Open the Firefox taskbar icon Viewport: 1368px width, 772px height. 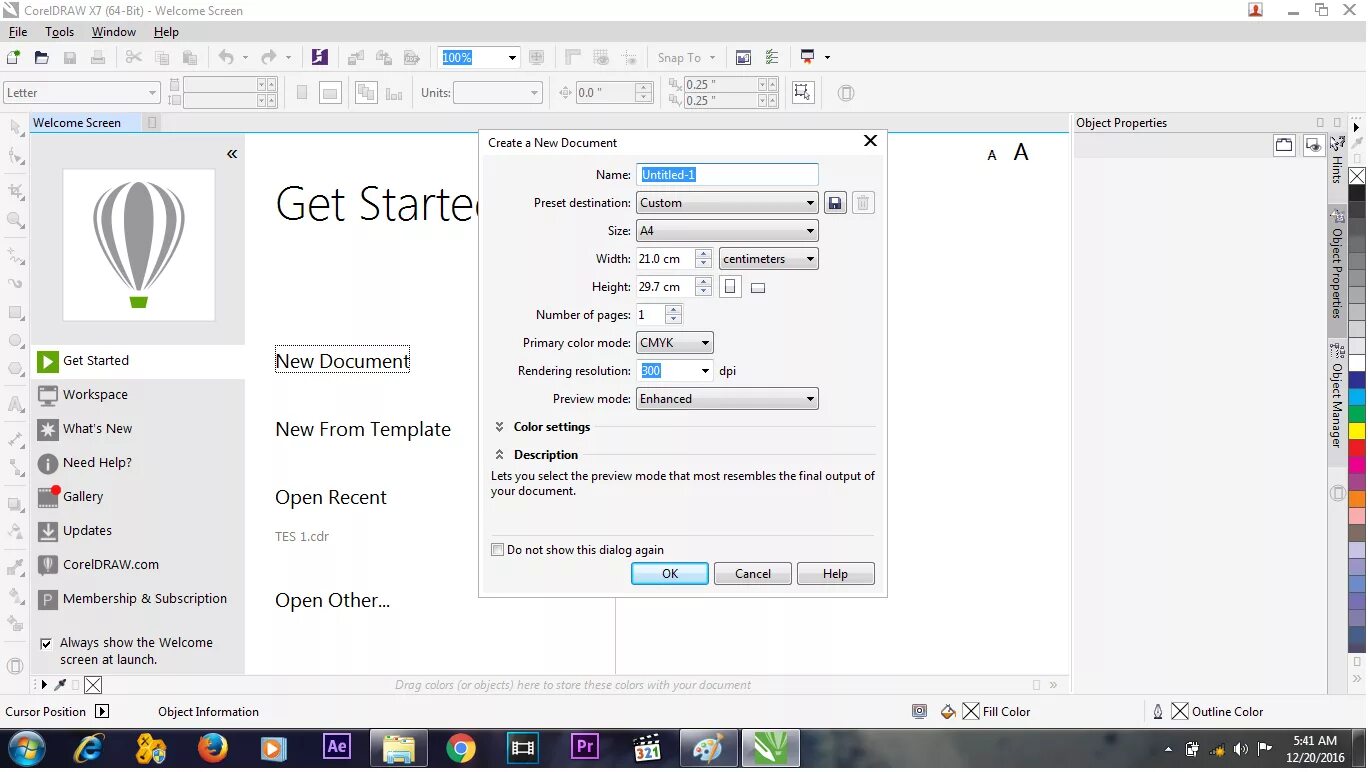point(212,747)
